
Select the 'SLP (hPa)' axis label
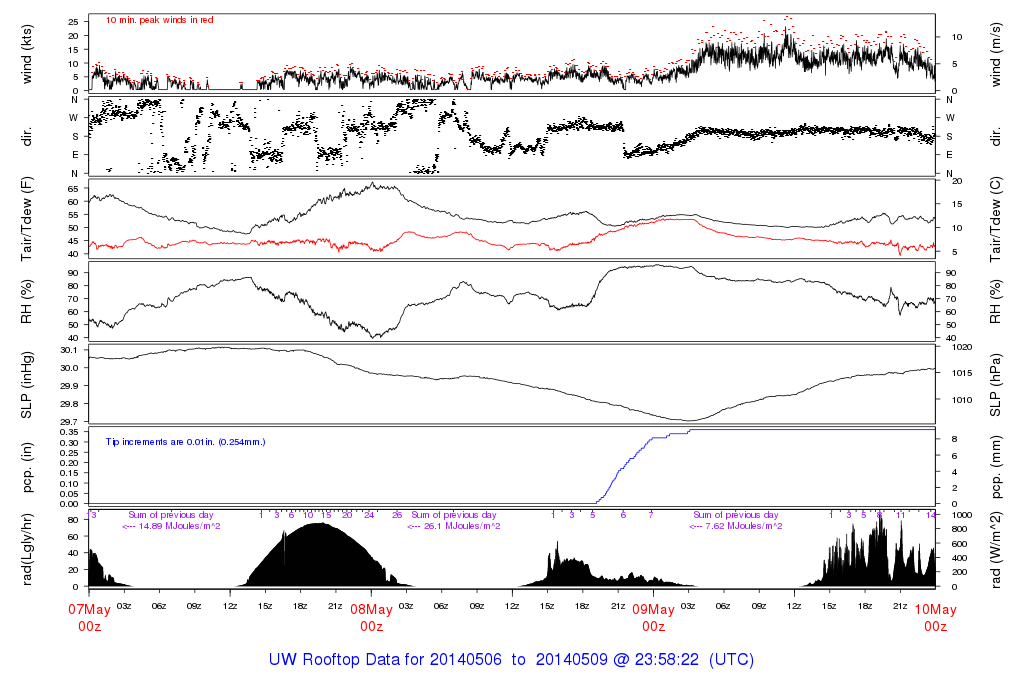(995, 385)
